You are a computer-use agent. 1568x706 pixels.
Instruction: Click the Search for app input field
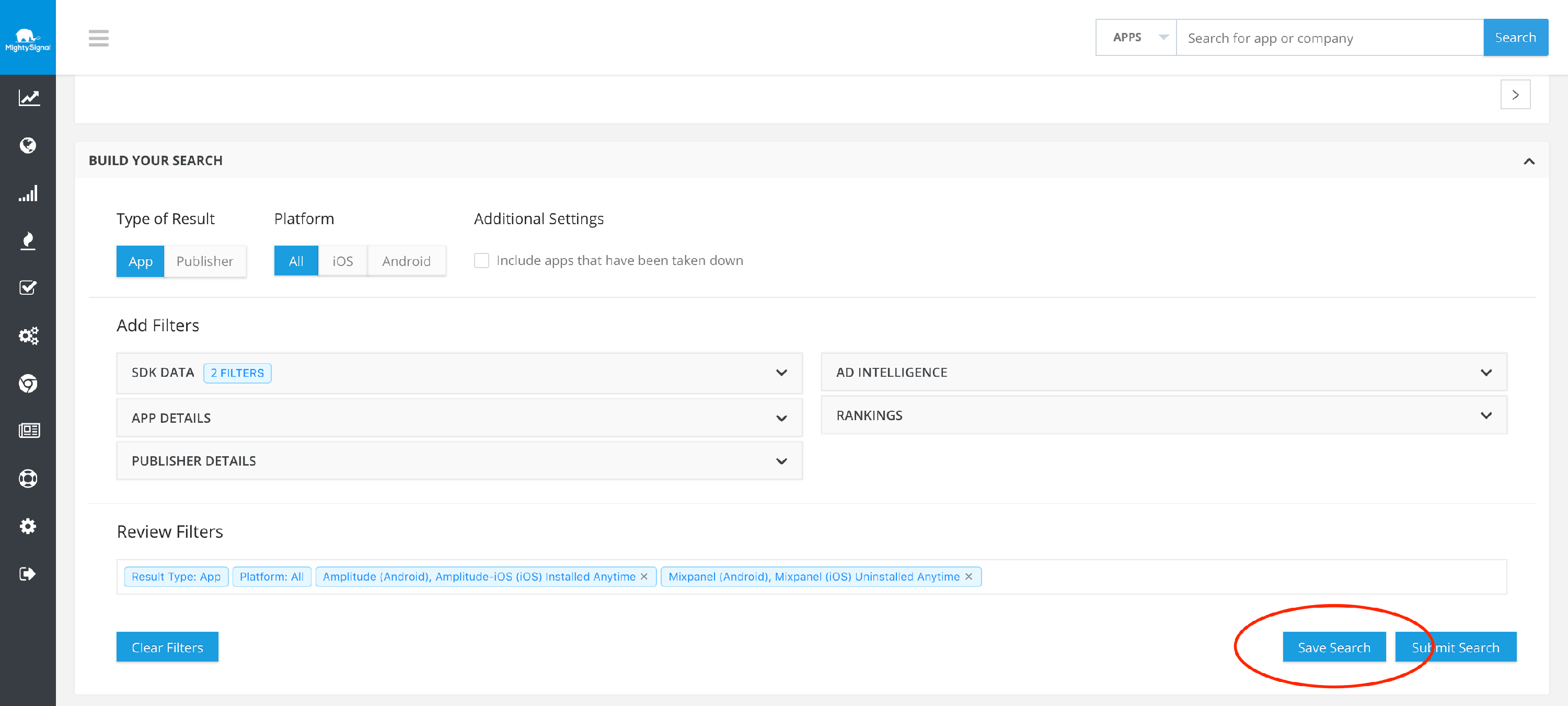tap(1329, 38)
